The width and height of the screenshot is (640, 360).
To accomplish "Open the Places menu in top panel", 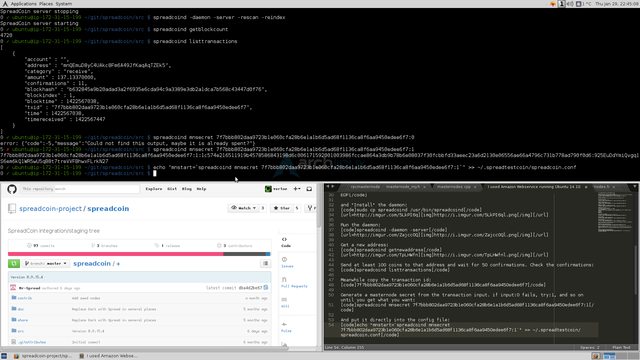I will [46, 4].
